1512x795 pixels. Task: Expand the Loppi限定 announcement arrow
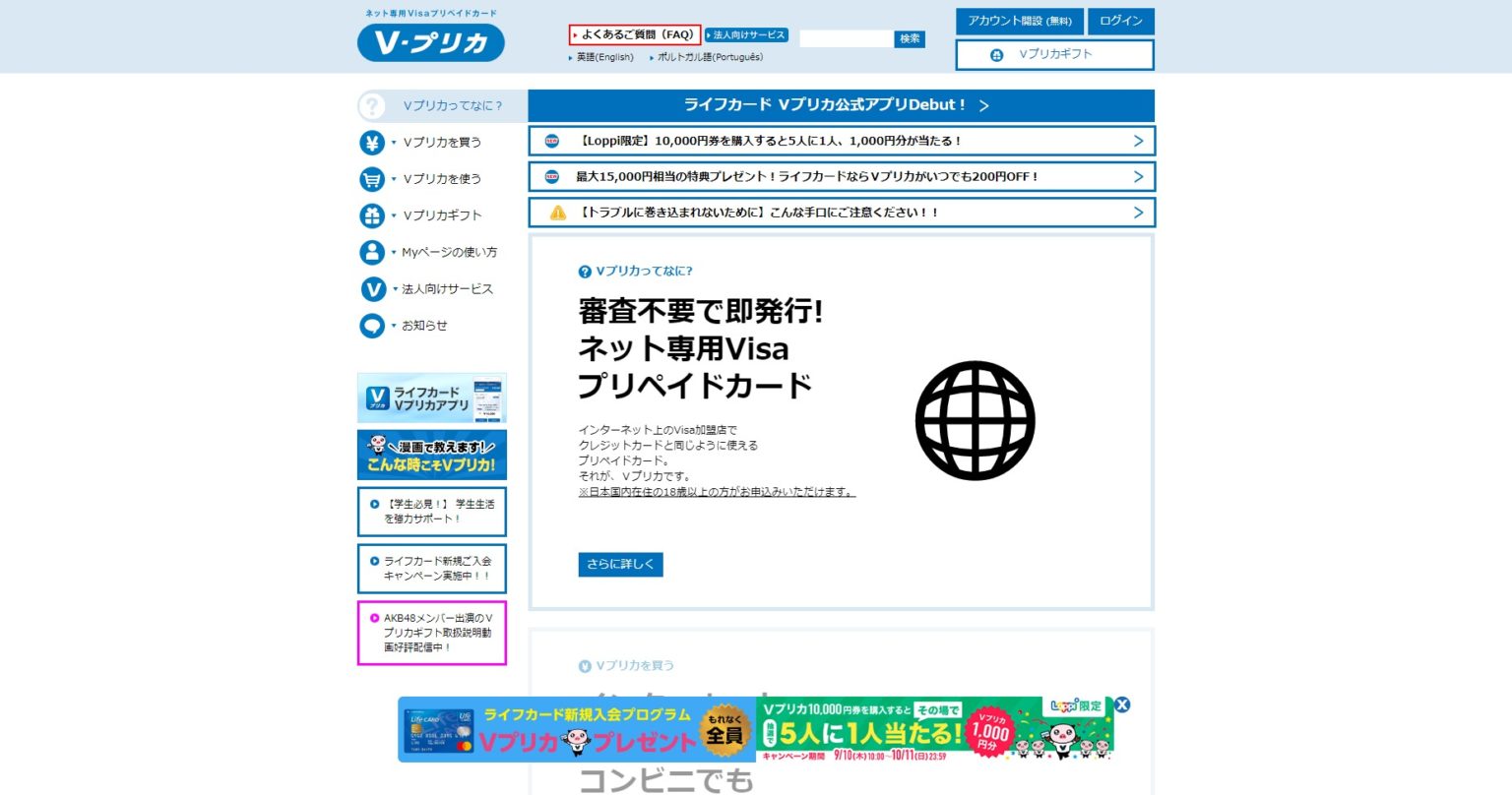pyautogui.click(x=1138, y=141)
